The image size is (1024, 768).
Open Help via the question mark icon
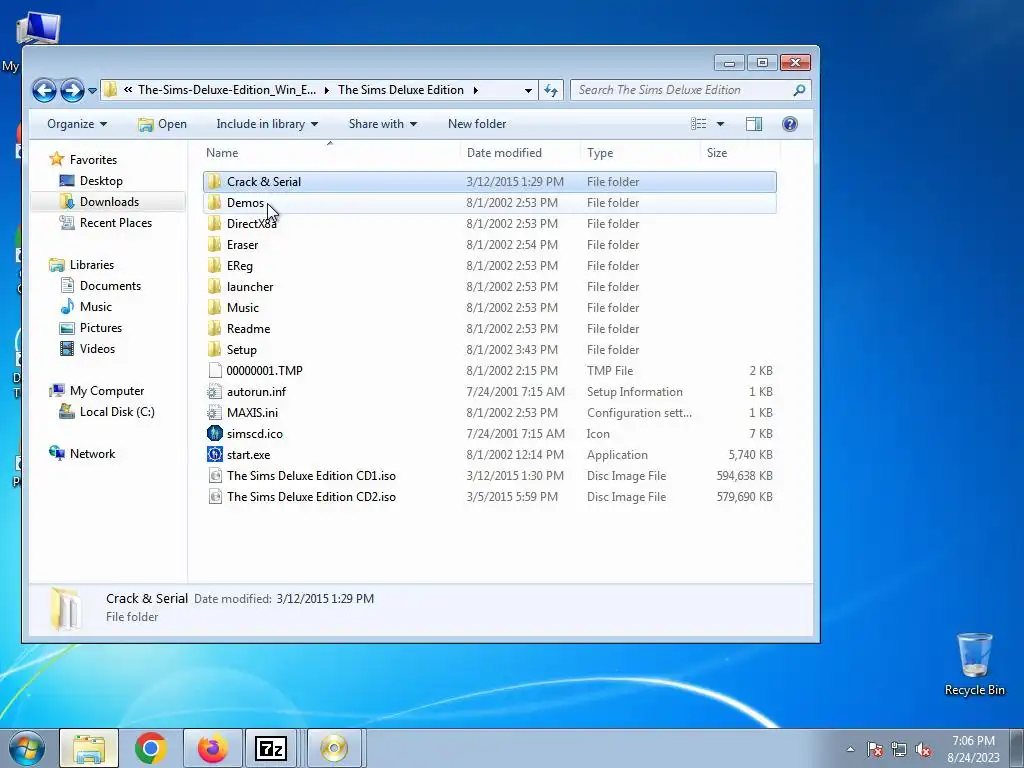[790, 124]
